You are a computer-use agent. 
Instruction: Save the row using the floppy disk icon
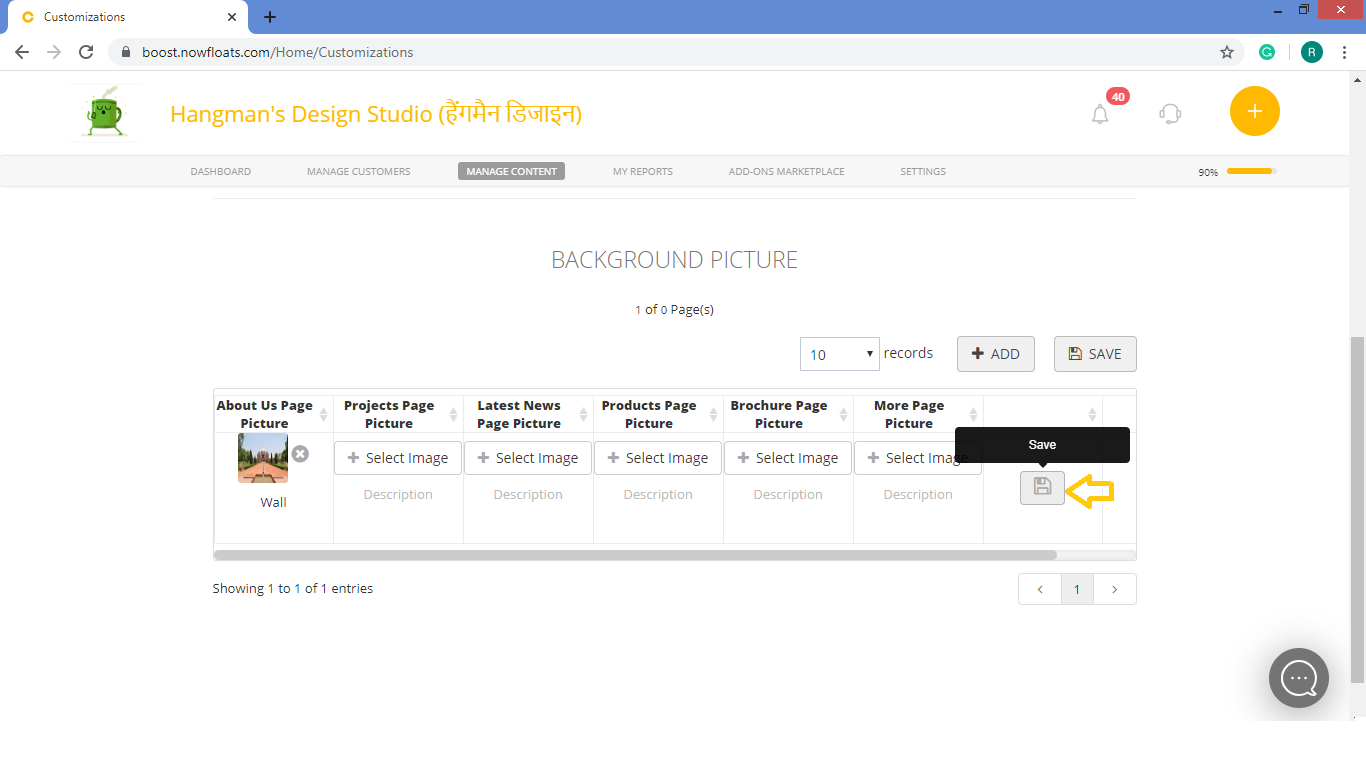[1042, 488]
